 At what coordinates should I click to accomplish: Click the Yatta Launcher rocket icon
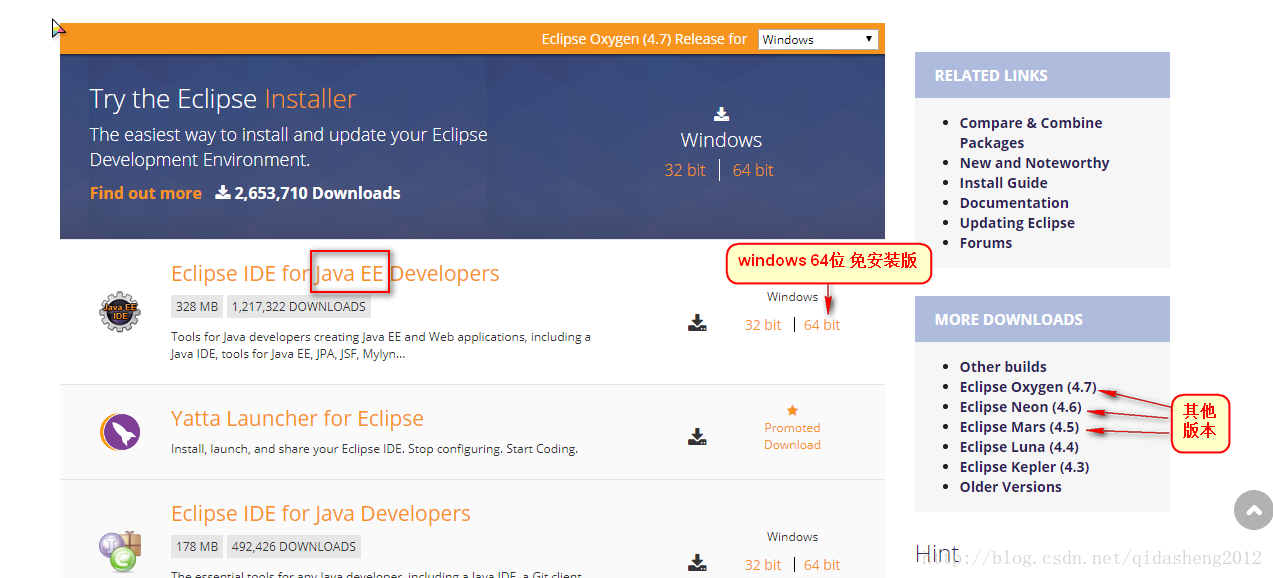pos(120,432)
